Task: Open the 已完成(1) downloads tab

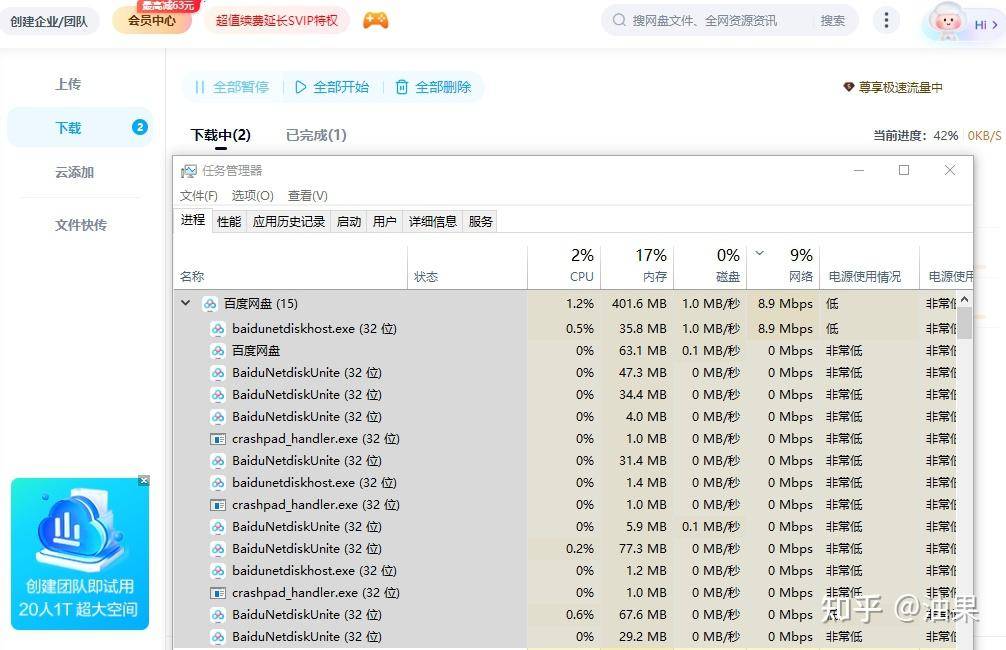Action: click(316, 135)
